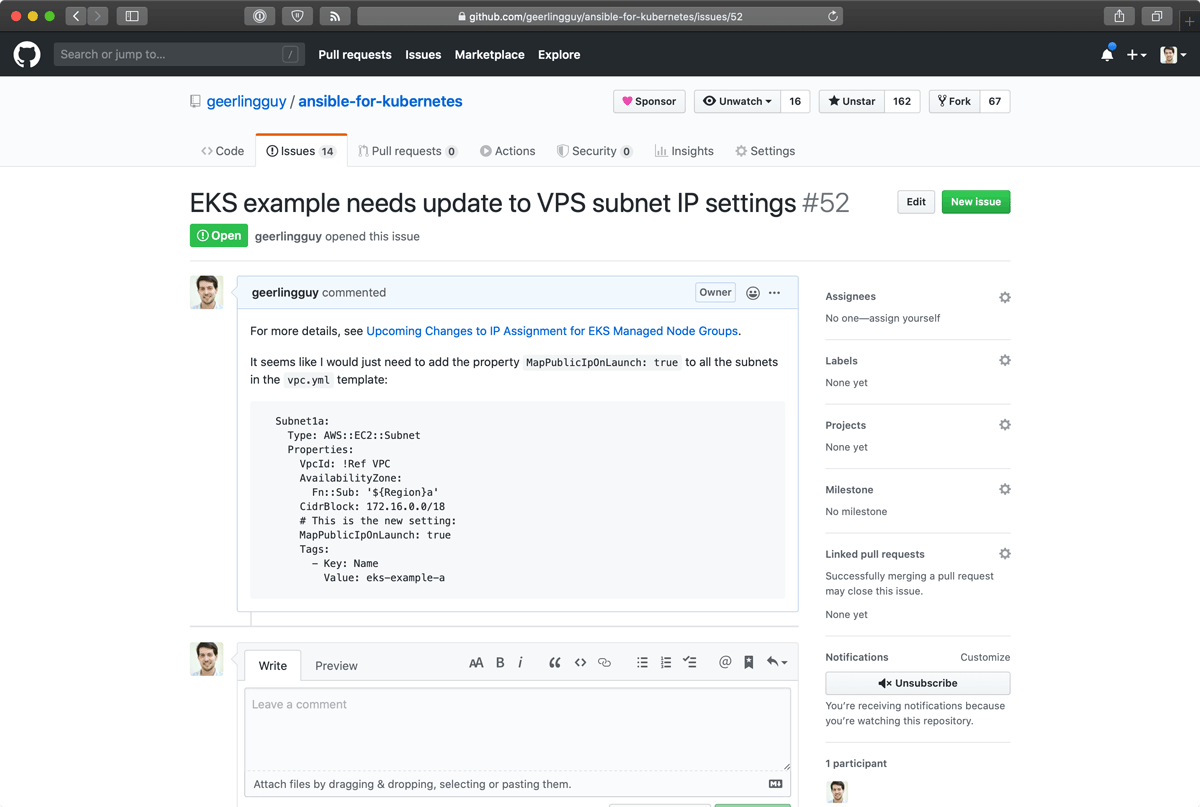Open Labels gear settings
This screenshot has width=1200, height=807.
click(1005, 360)
